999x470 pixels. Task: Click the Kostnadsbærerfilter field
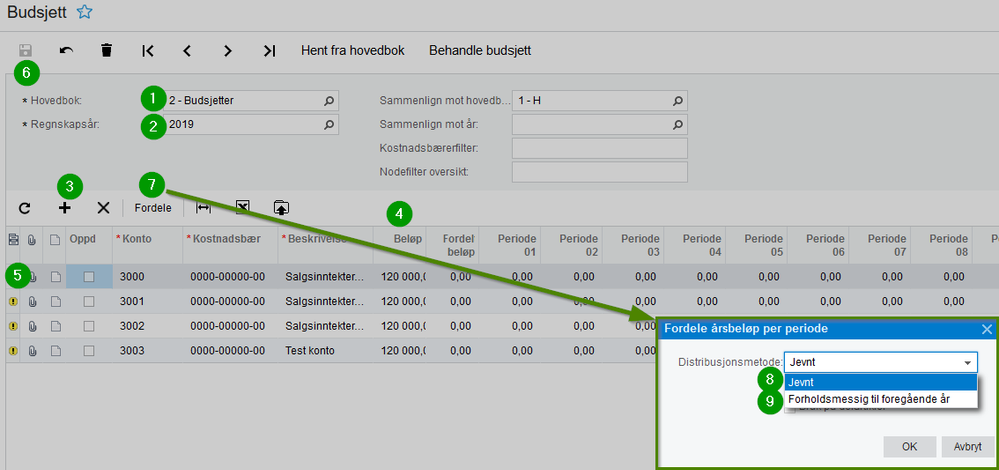tap(600, 148)
